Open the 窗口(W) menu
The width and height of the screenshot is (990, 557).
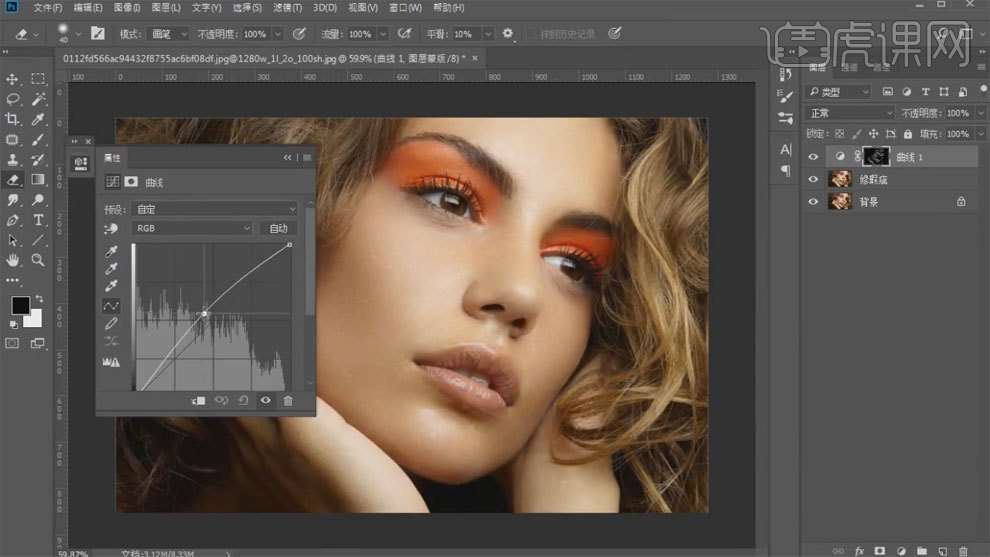(405, 8)
